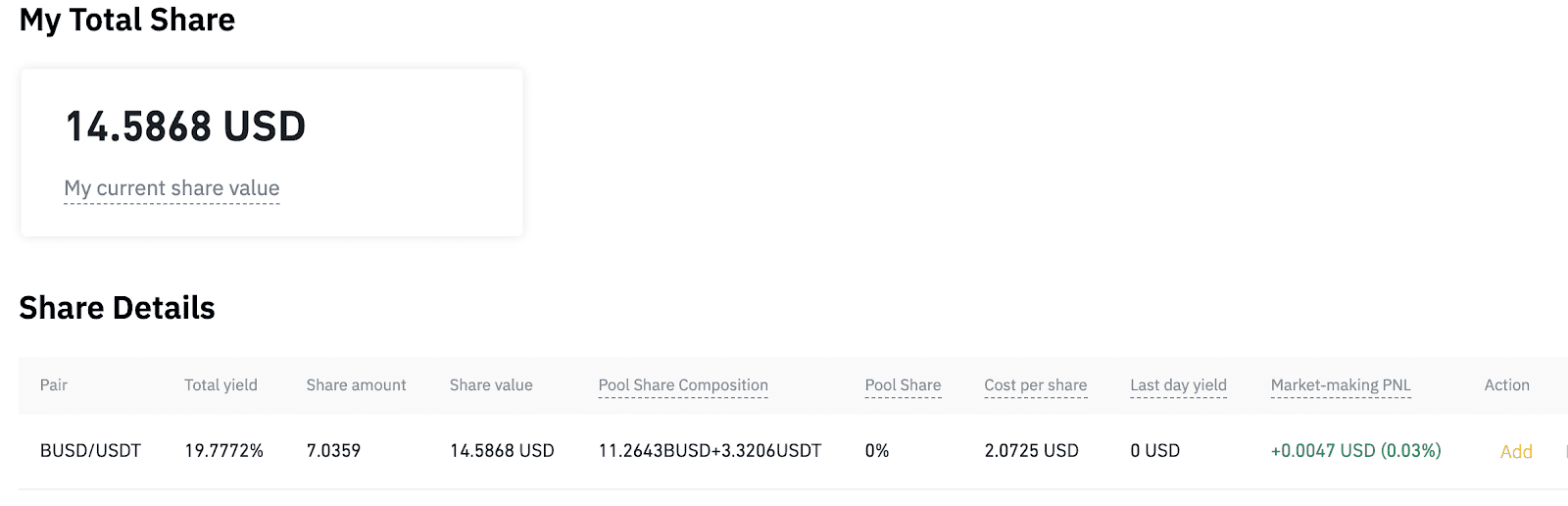Click the Pair column header
Viewport: 1568px width, 506px height.
click(x=54, y=385)
